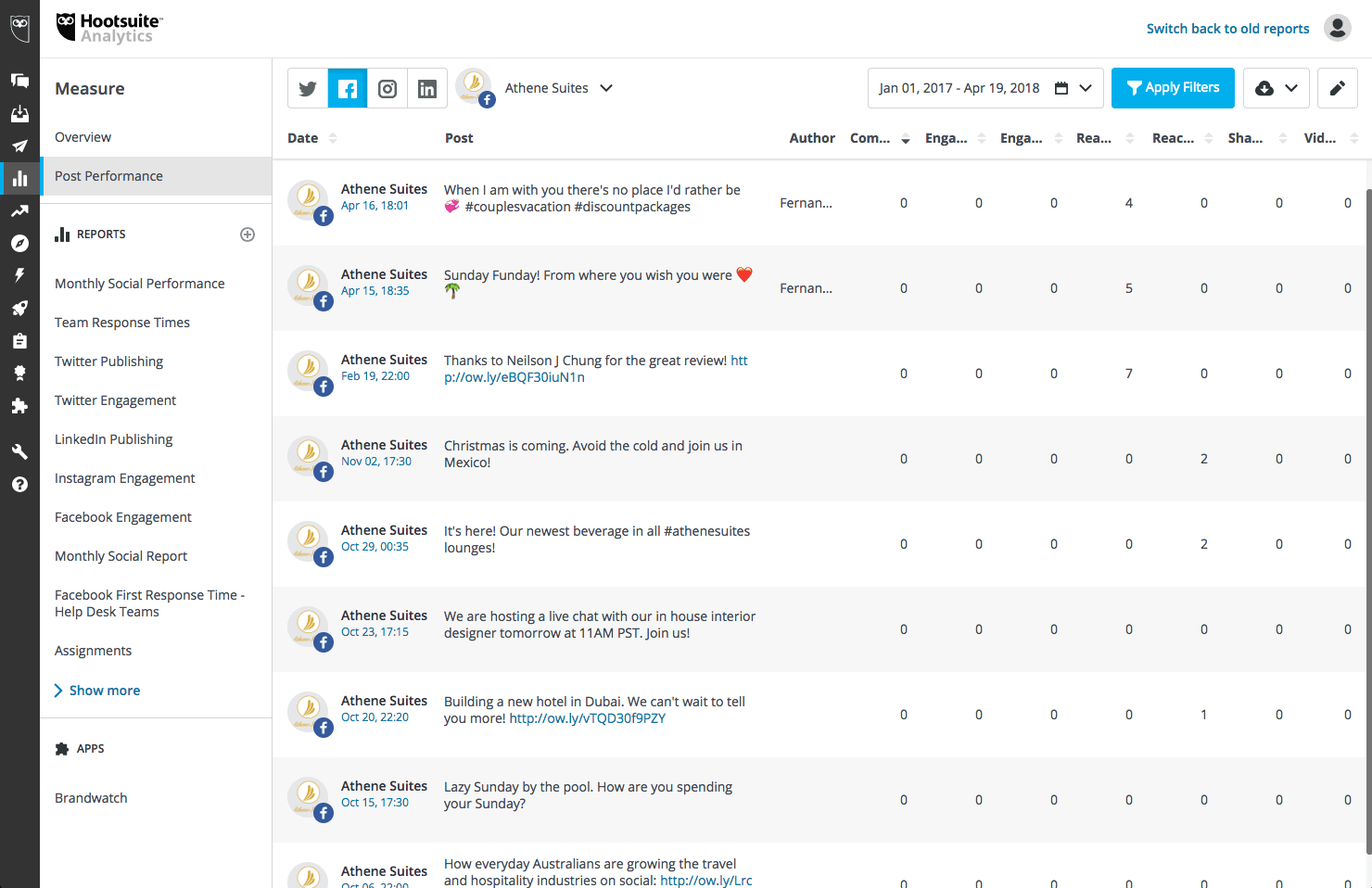Select the Twitter network filter icon
The width and height of the screenshot is (1372, 888).
pyautogui.click(x=308, y=89)
